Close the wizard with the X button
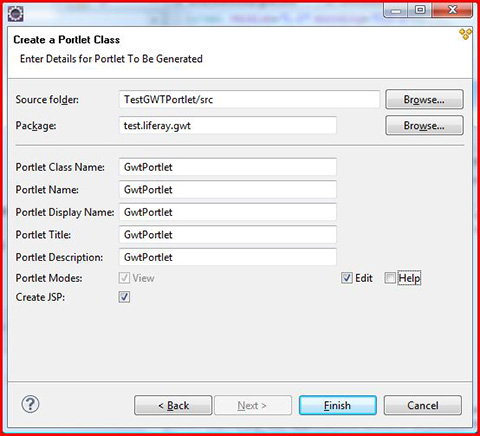Image resolution: width=480 pixels, height=436 pixels. click(x=452, y=10)
